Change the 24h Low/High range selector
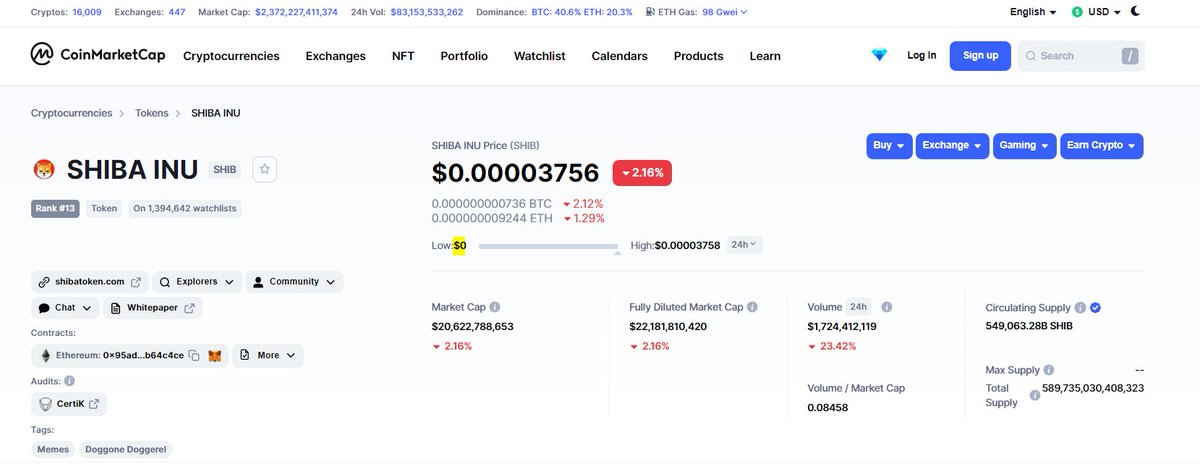Viewport: 1200px width, 464px height. coord(744,244)
